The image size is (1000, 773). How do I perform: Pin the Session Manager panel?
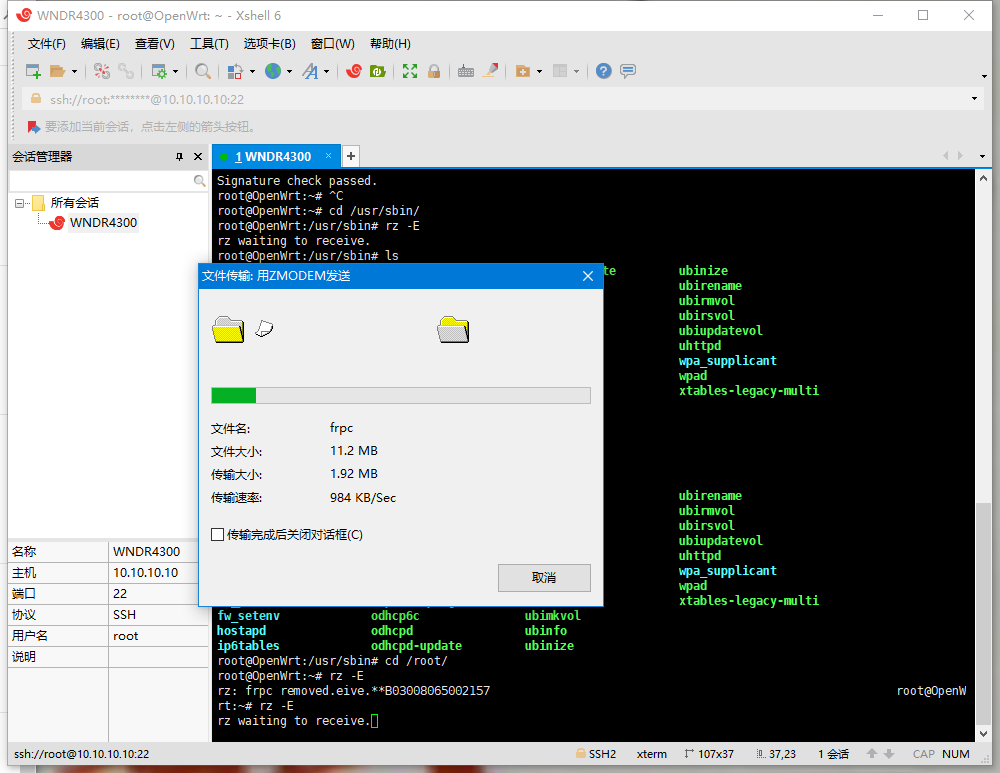pos(179,157)
